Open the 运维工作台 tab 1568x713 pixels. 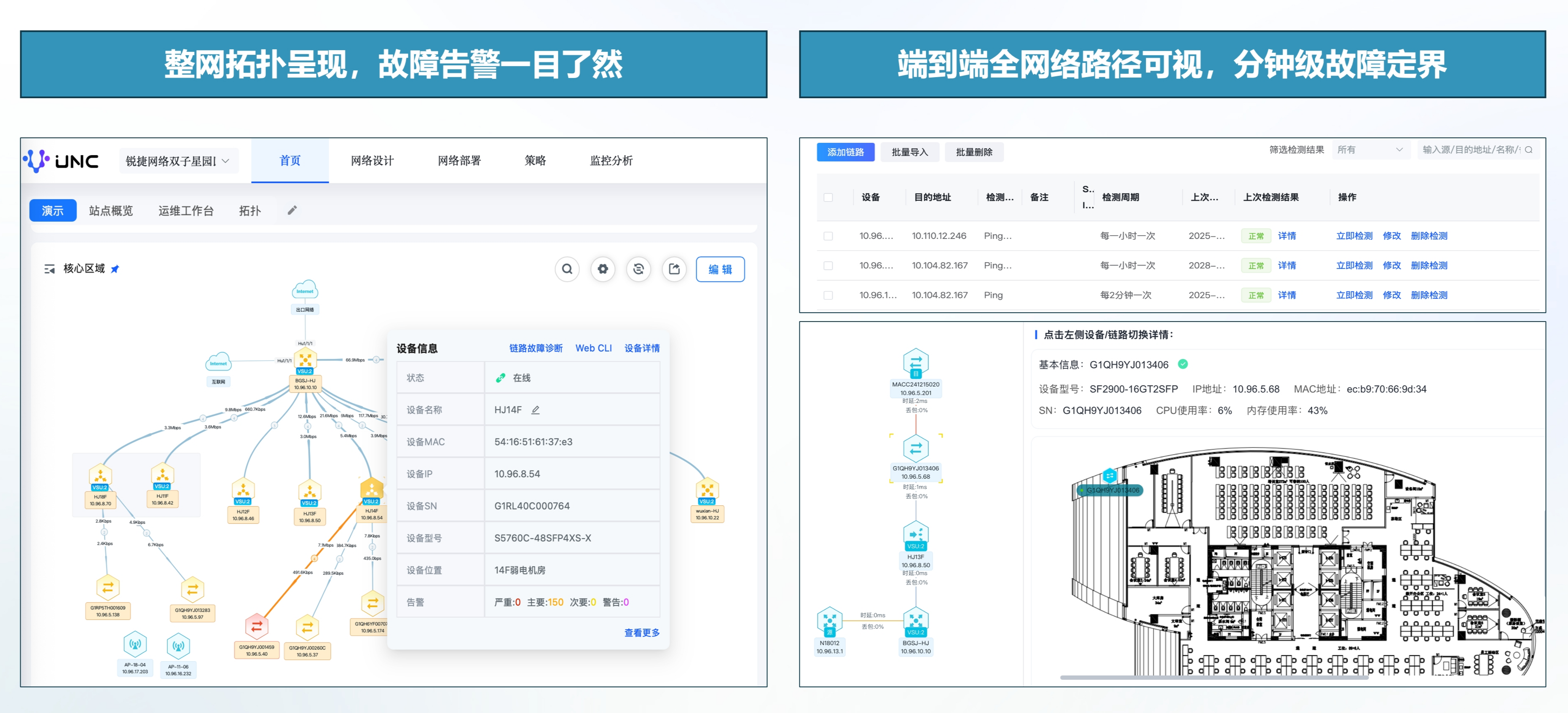[186, 211]
